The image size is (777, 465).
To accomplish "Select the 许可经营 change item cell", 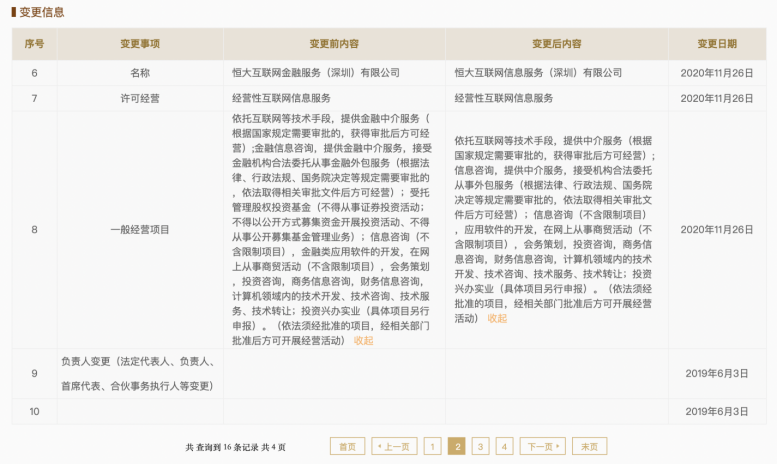I will click(x=140, y=98).
